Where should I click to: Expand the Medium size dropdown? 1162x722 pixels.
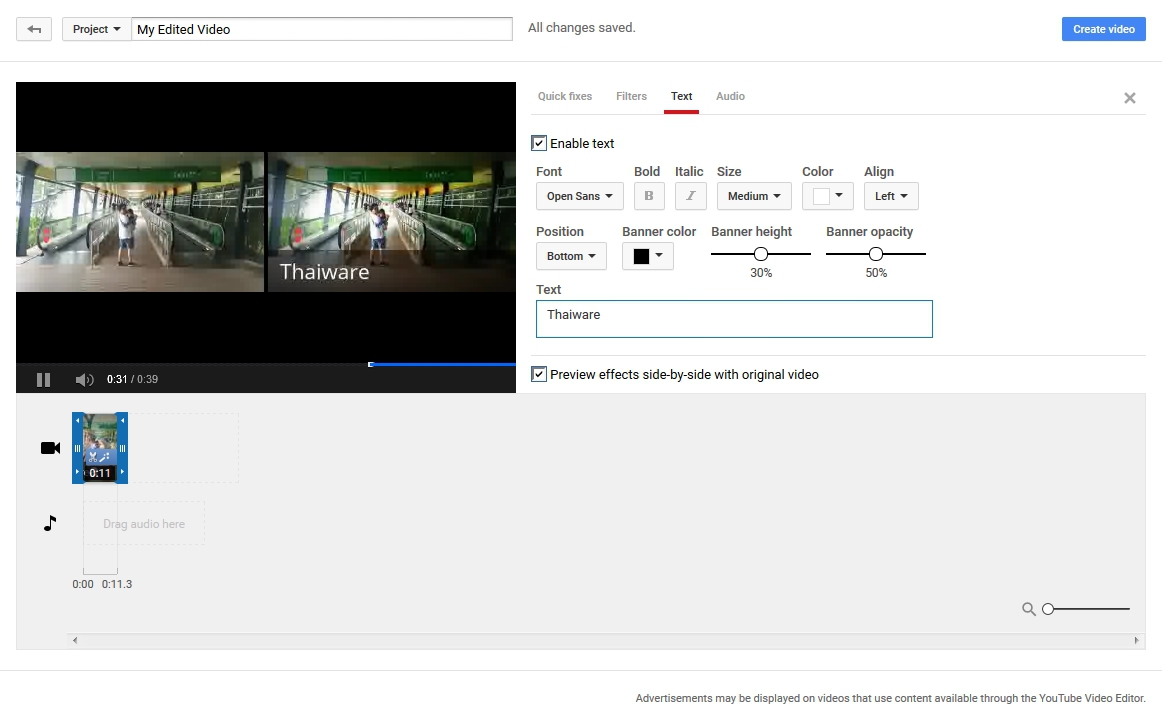point(753,196)
